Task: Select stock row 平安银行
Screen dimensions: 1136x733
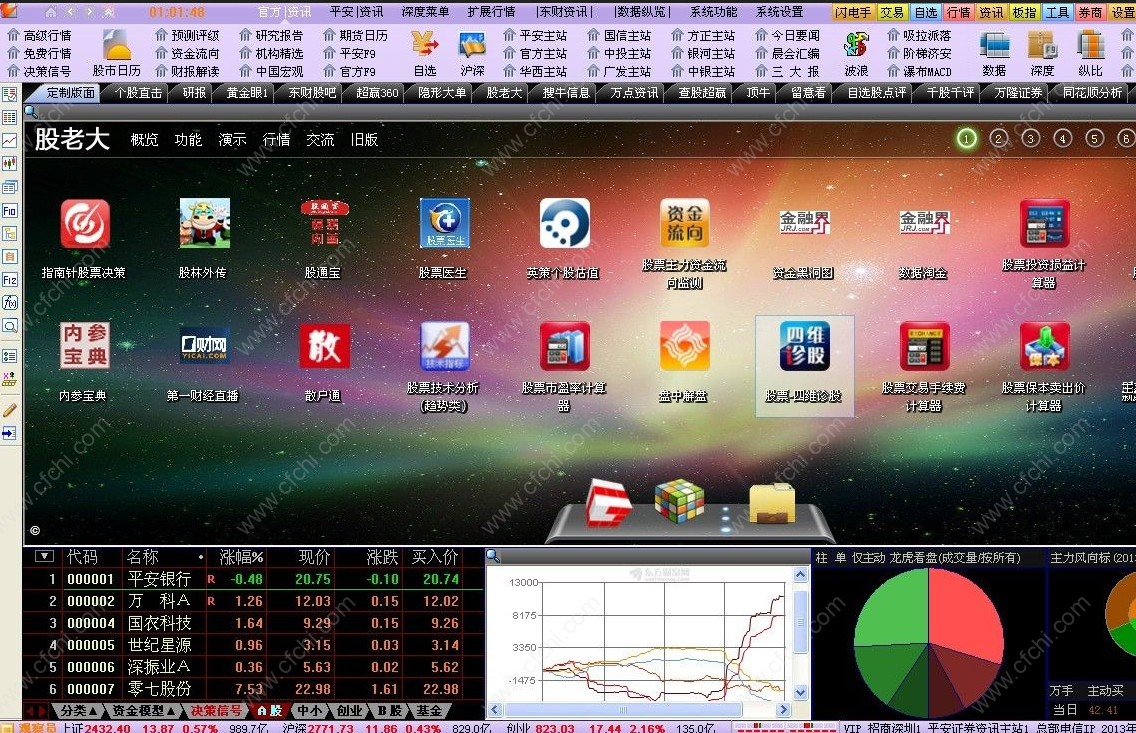Action: 253,579
